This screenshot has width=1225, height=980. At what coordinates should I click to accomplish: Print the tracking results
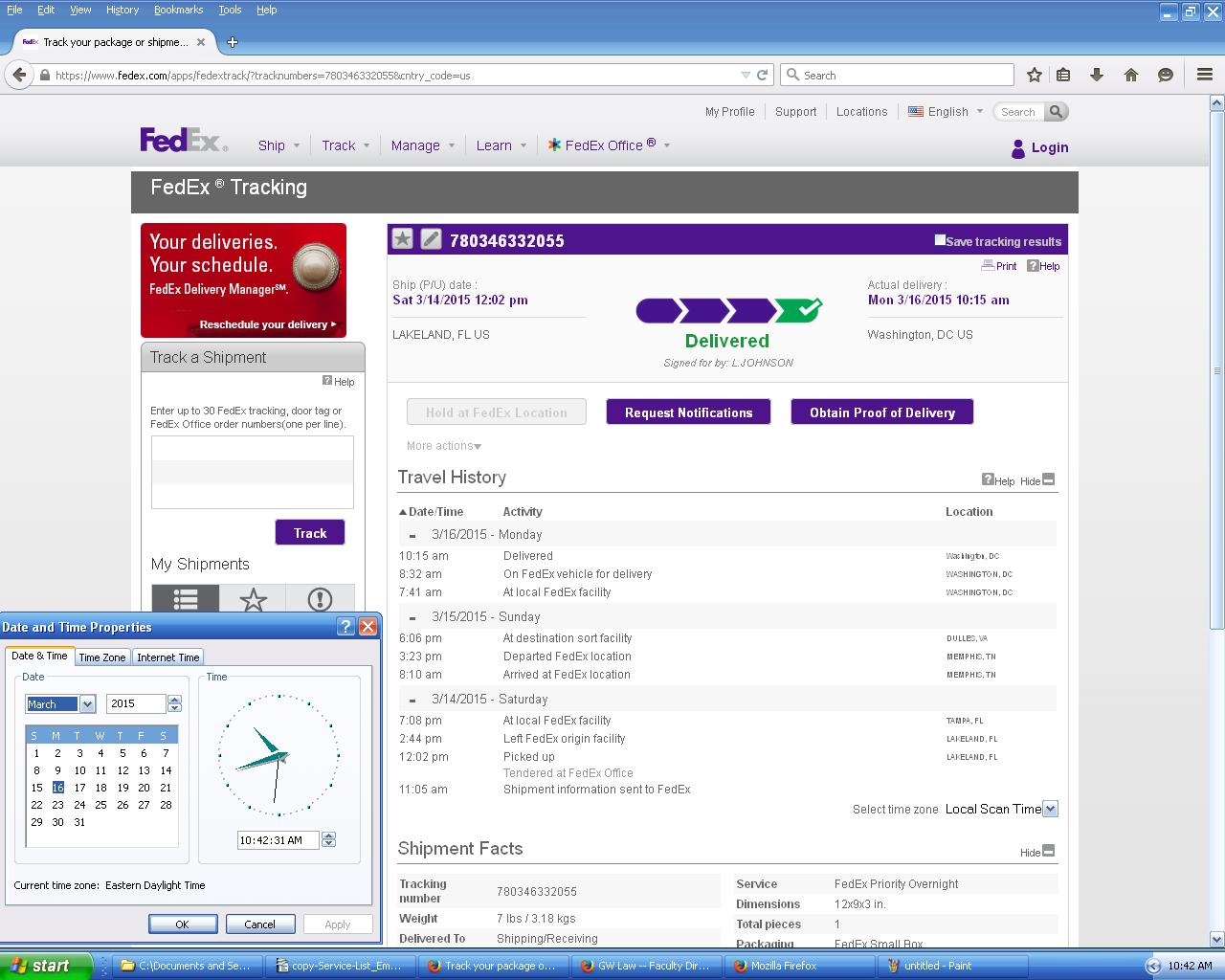coord(999,266)
